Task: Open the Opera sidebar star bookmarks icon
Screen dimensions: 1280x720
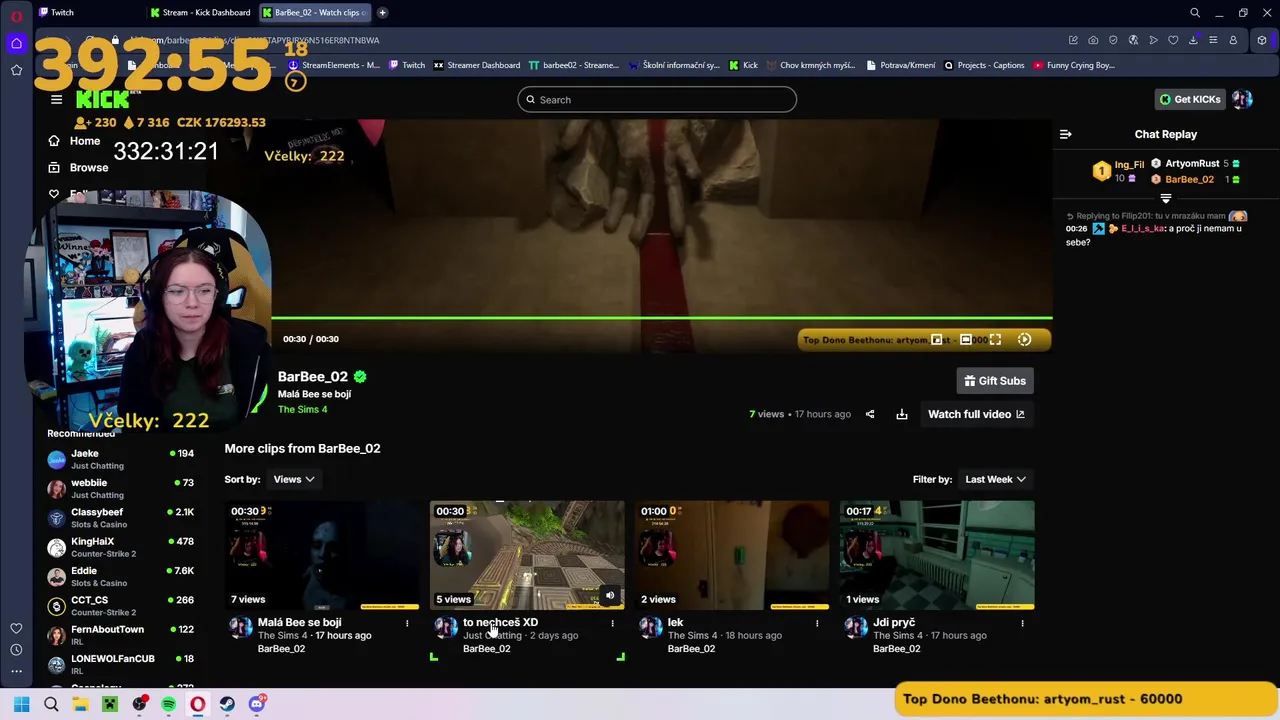Action: 16,70
